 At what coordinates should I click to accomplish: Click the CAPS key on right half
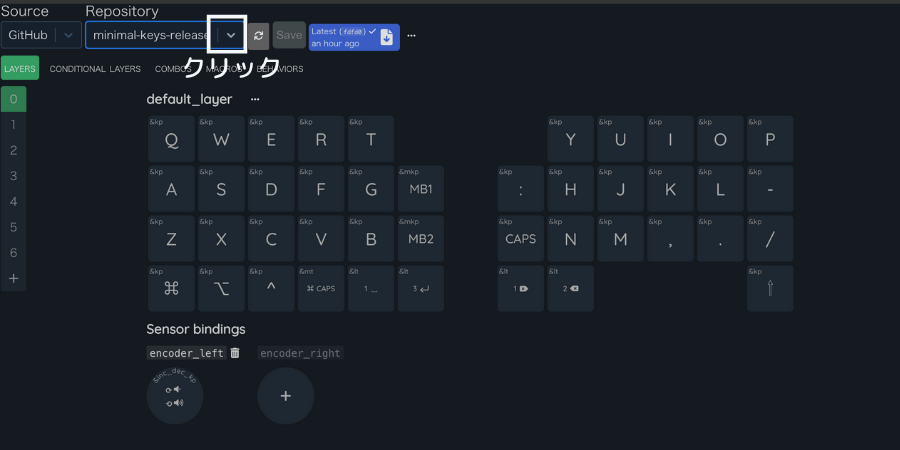click(x=520, y=239)
